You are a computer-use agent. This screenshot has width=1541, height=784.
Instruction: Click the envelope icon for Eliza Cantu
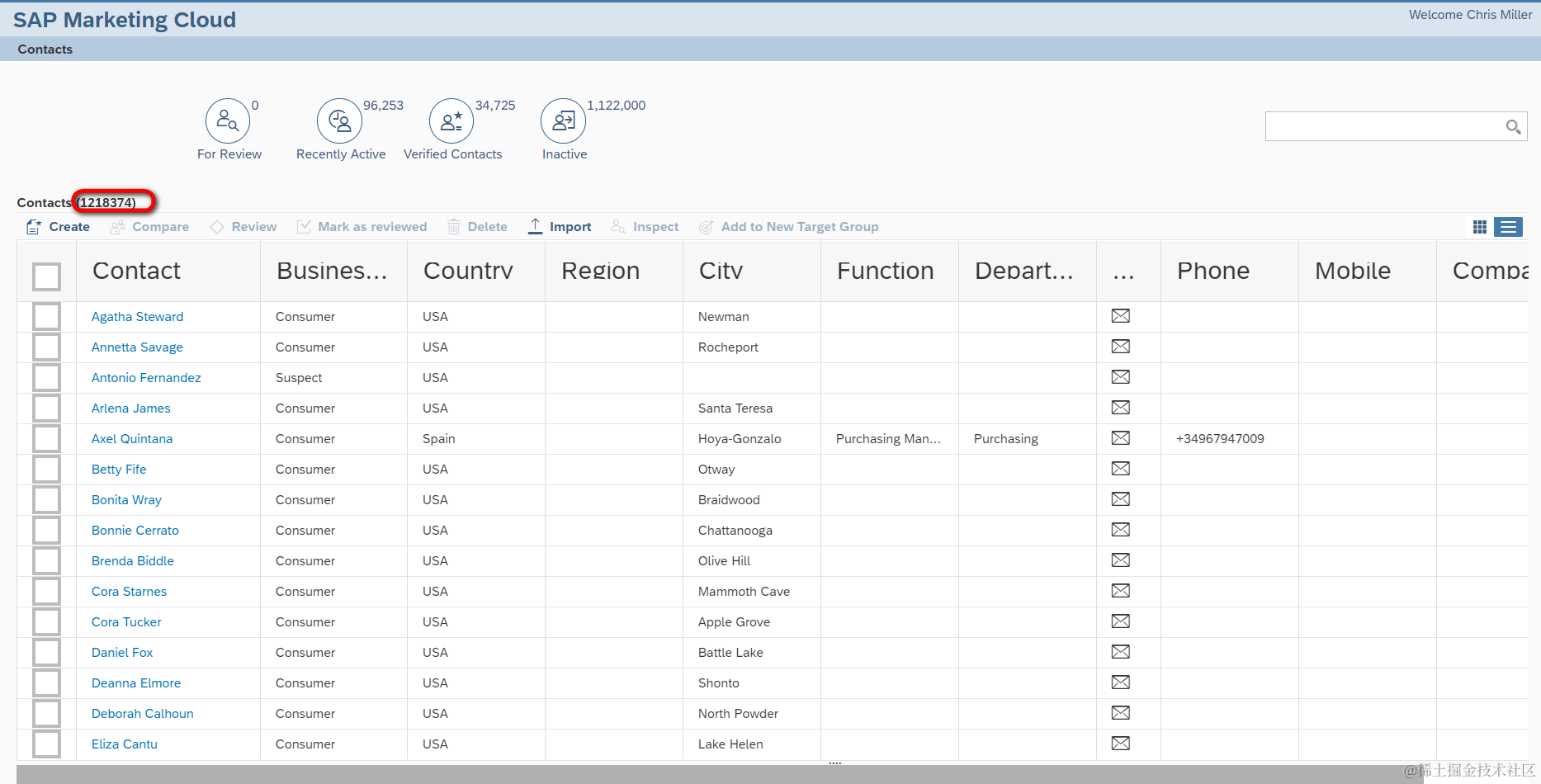(x=1121, y=744)
